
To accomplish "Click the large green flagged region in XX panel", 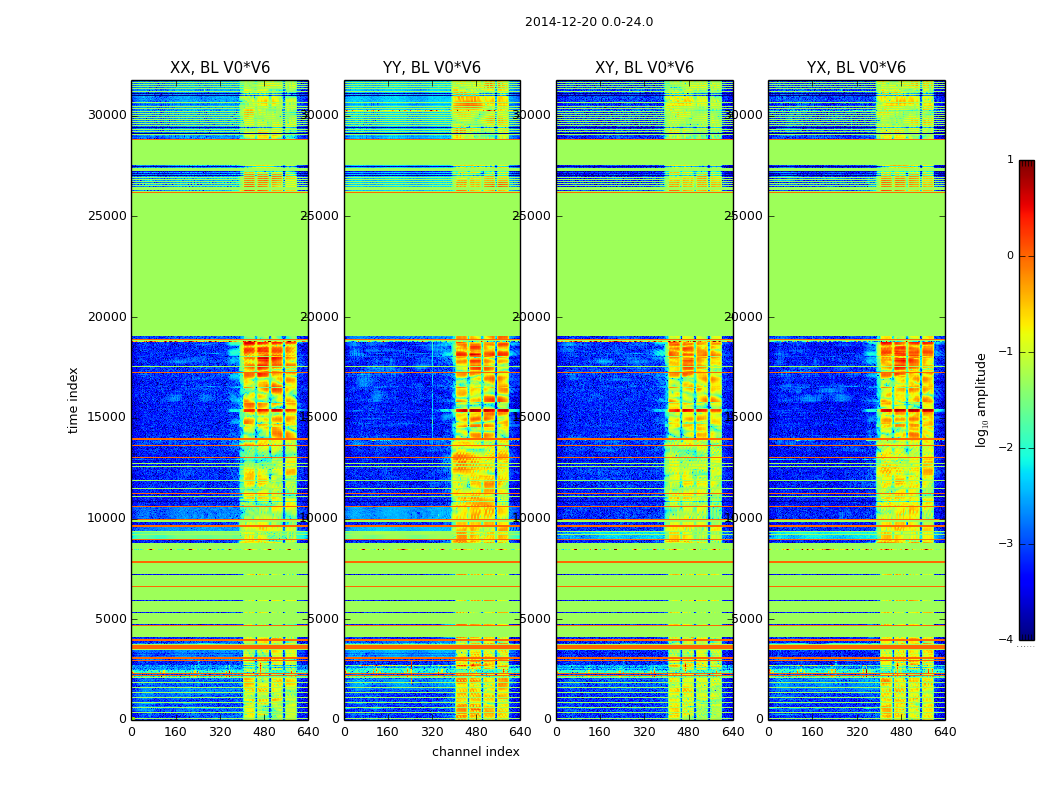I will 220,264.
